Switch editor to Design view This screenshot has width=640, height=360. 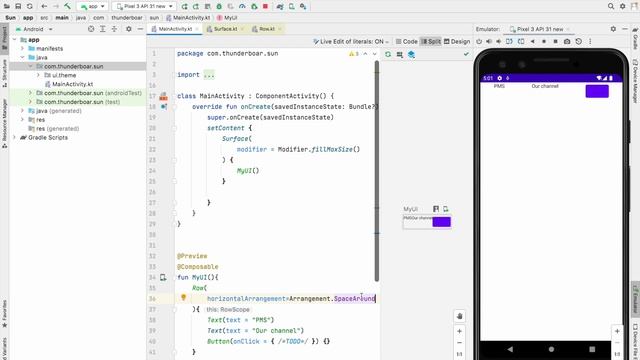coord(457,42)
